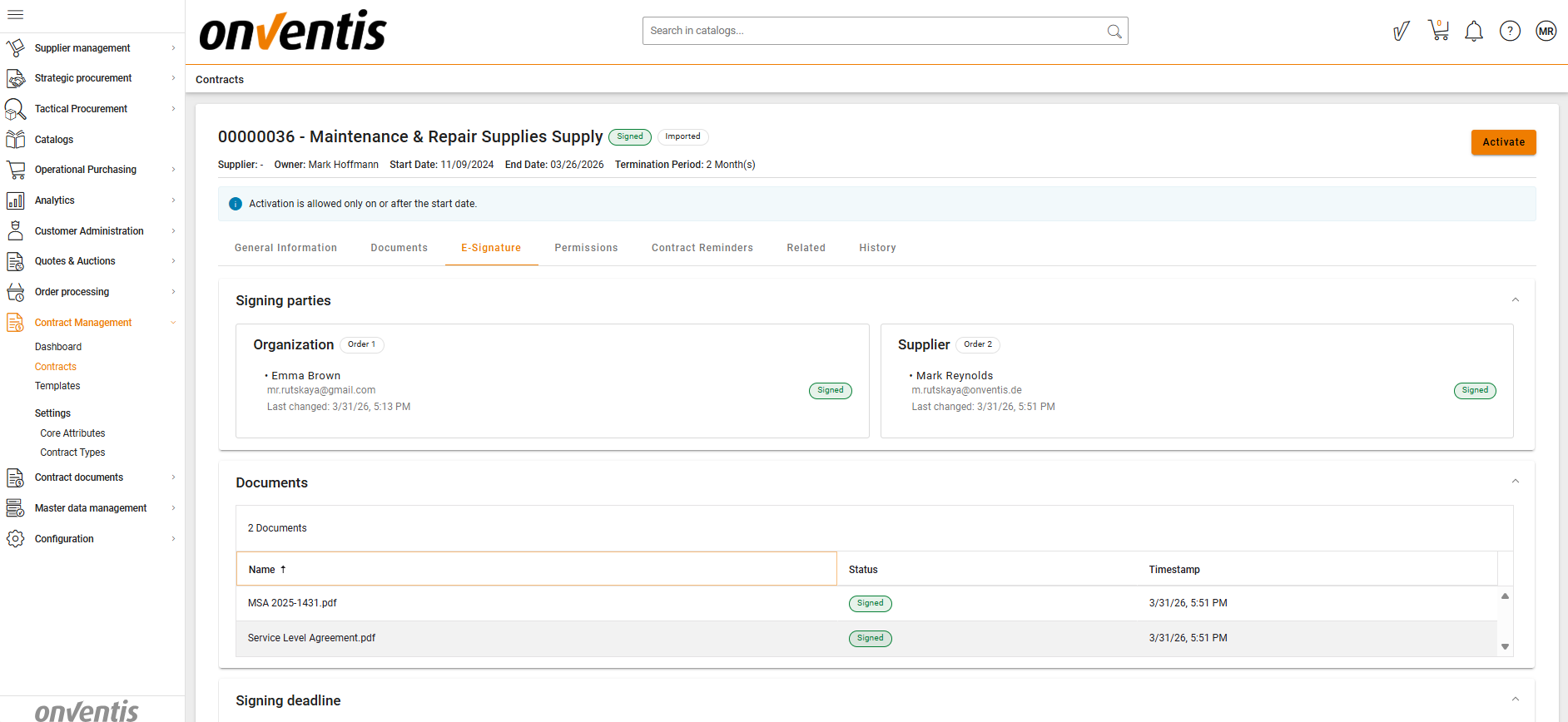Open the MR user profile avatar
Image resolution: width=1568 pixels, height=722 pixels.
click(1546, 32)
